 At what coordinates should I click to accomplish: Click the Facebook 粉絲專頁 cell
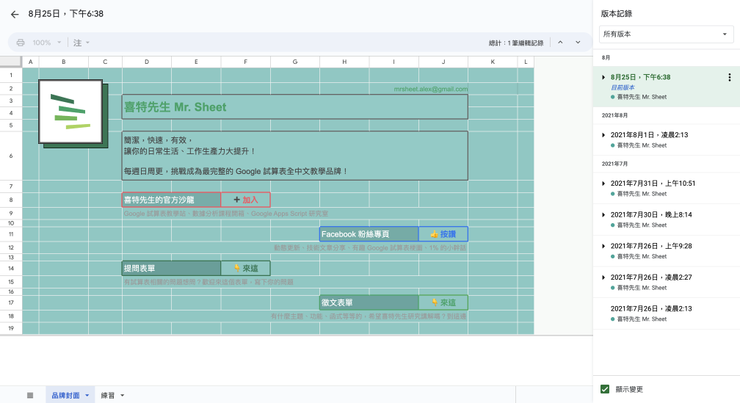pos(369,234)
